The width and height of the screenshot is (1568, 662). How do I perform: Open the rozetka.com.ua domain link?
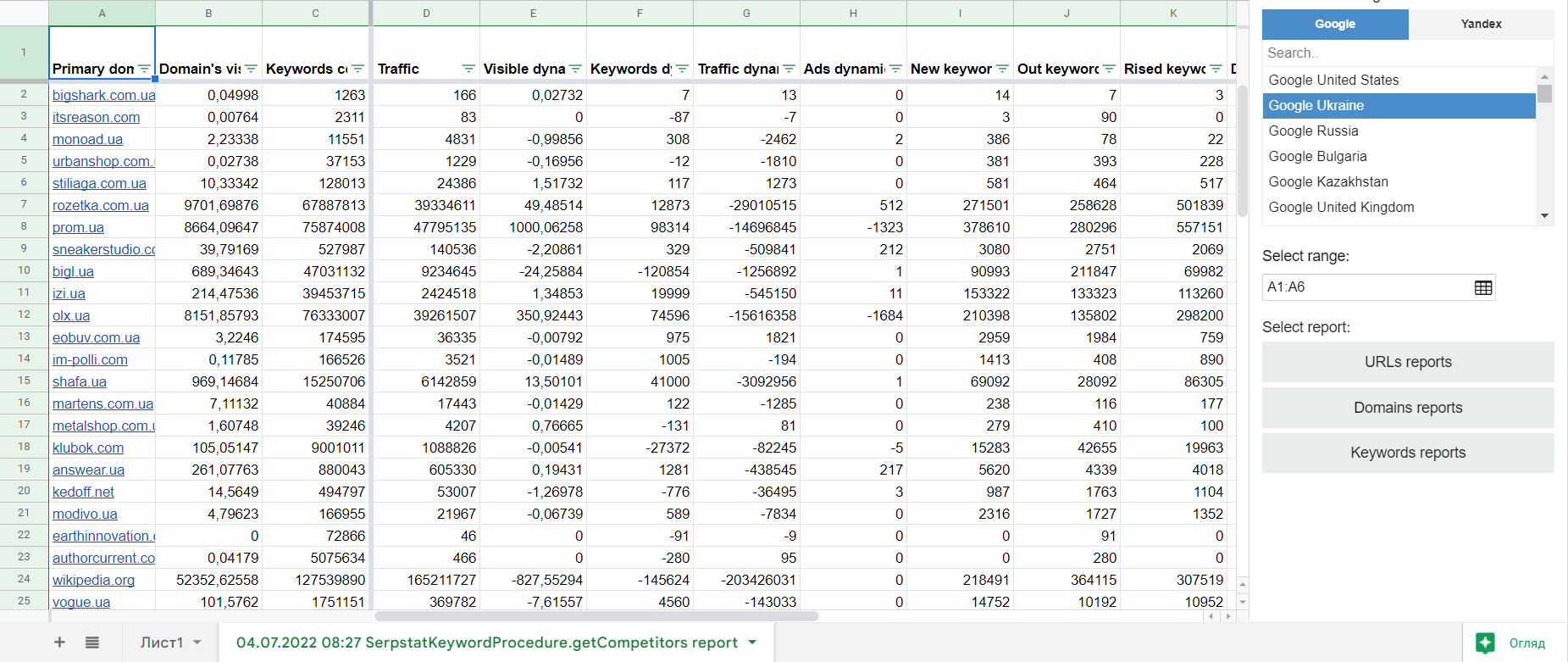[100, 205]
